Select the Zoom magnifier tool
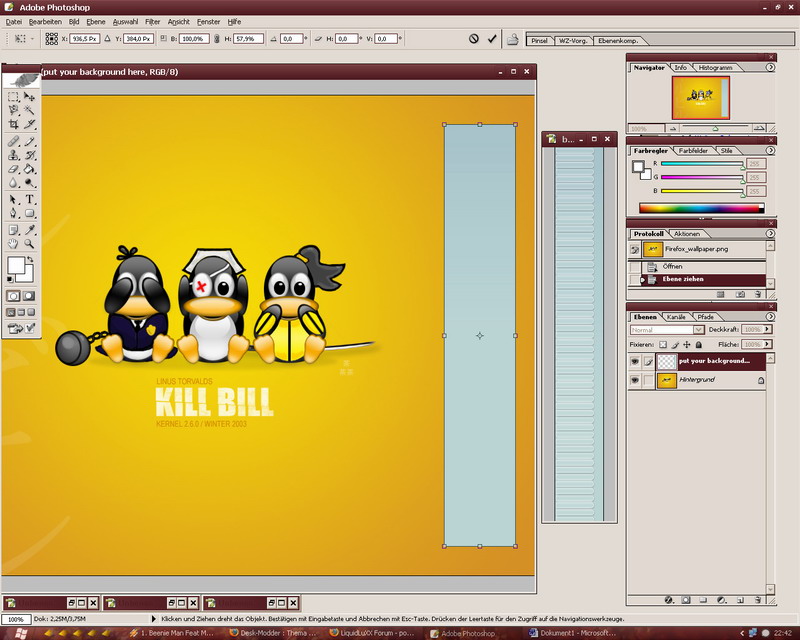 (x=30, y=244)
